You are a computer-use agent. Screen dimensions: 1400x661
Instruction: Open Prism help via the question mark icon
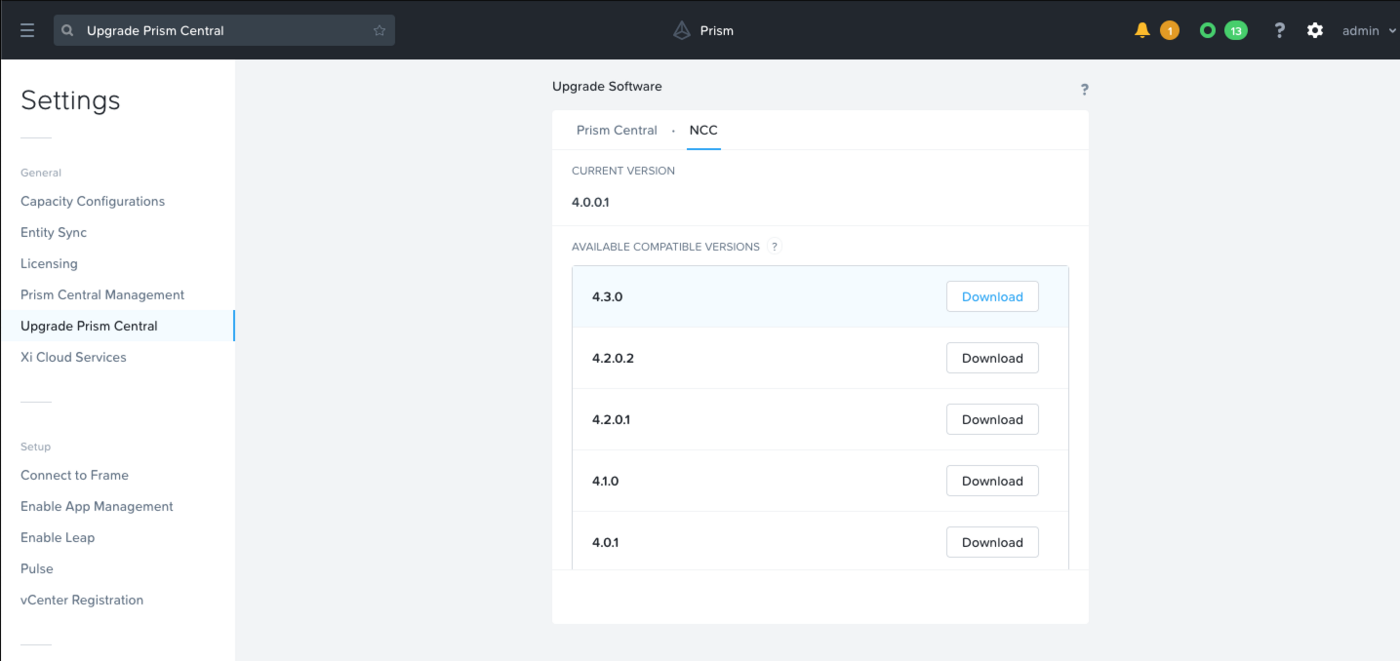click(x=1279, y=30)
